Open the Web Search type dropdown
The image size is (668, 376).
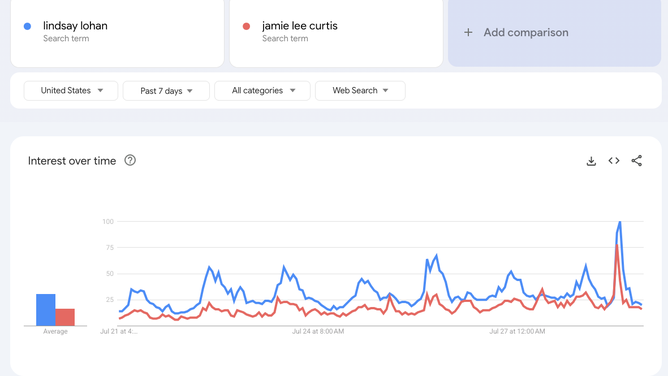tap(360, 91)
